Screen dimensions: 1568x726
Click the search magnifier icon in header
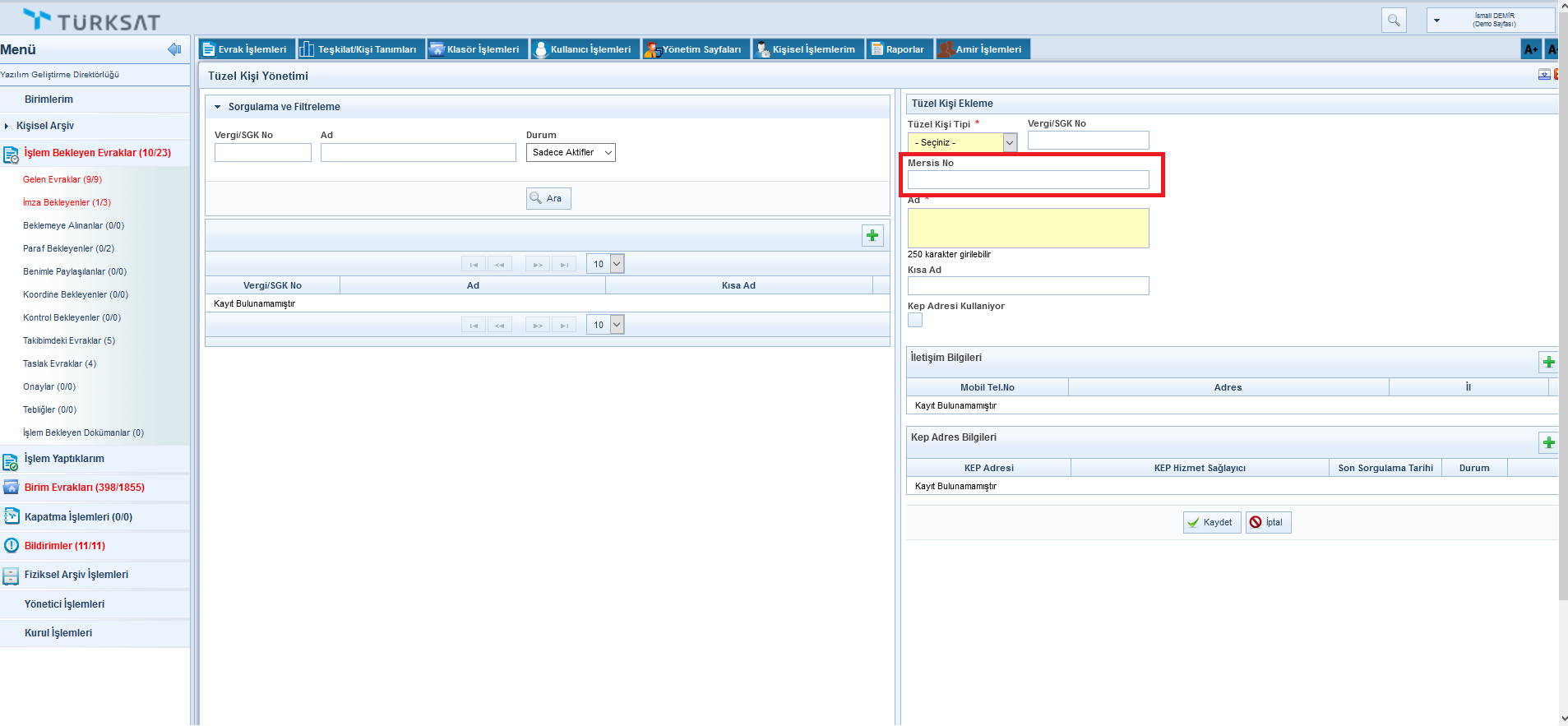tap(1394, 21)
